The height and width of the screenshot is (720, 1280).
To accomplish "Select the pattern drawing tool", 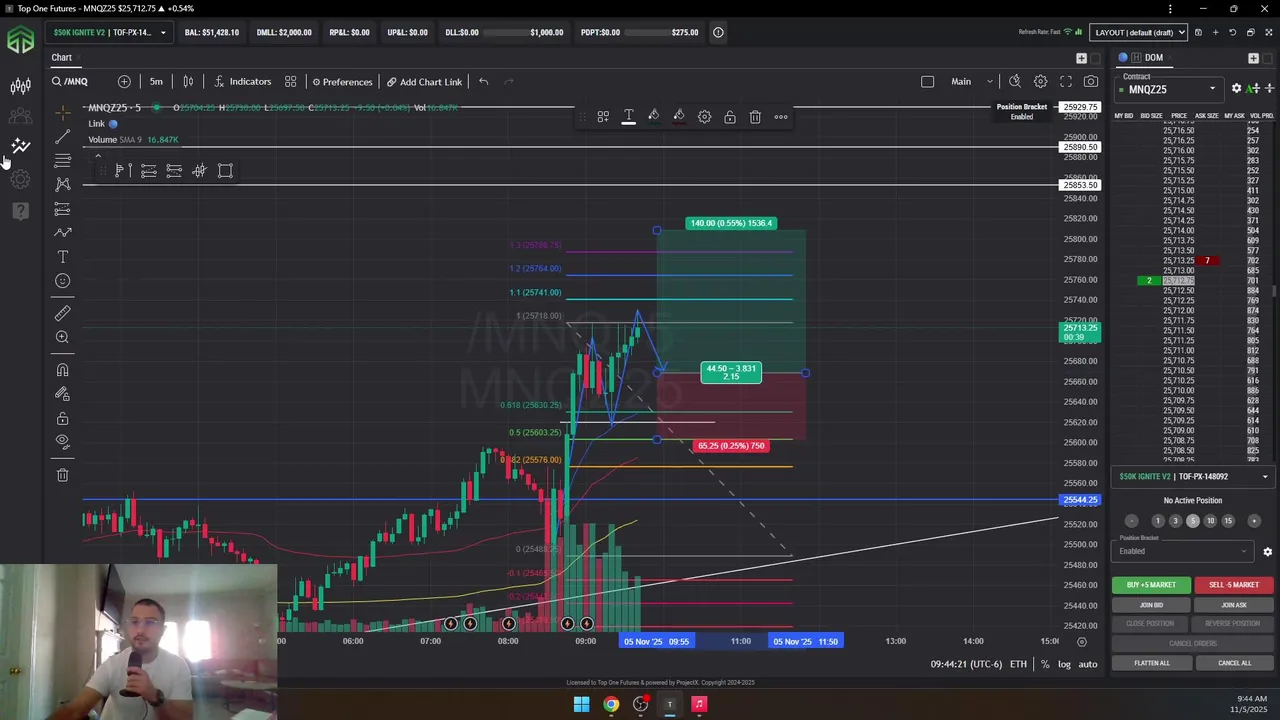I will tap(62, 184).
